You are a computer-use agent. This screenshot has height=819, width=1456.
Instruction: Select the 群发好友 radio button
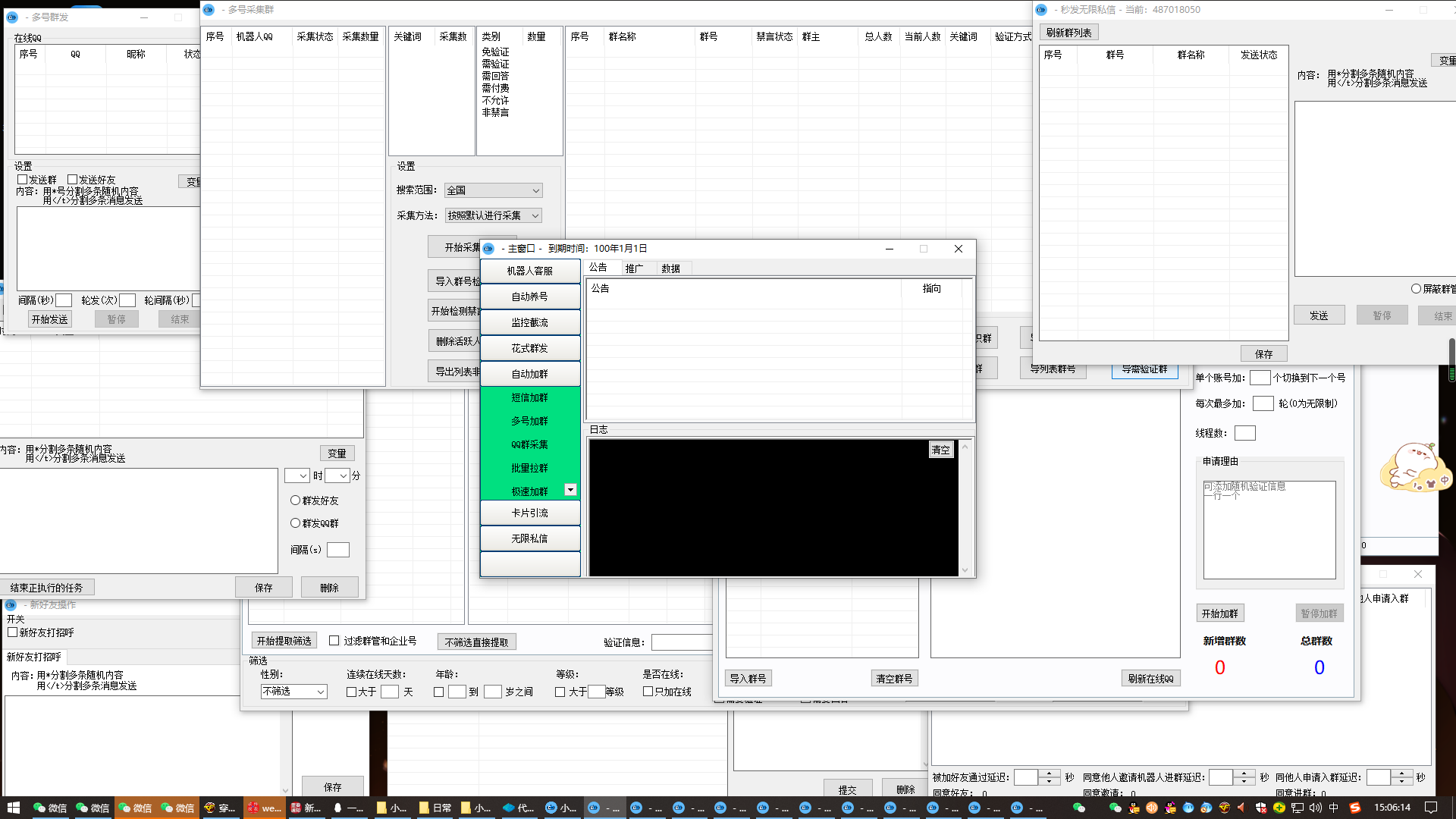[296, 500]
